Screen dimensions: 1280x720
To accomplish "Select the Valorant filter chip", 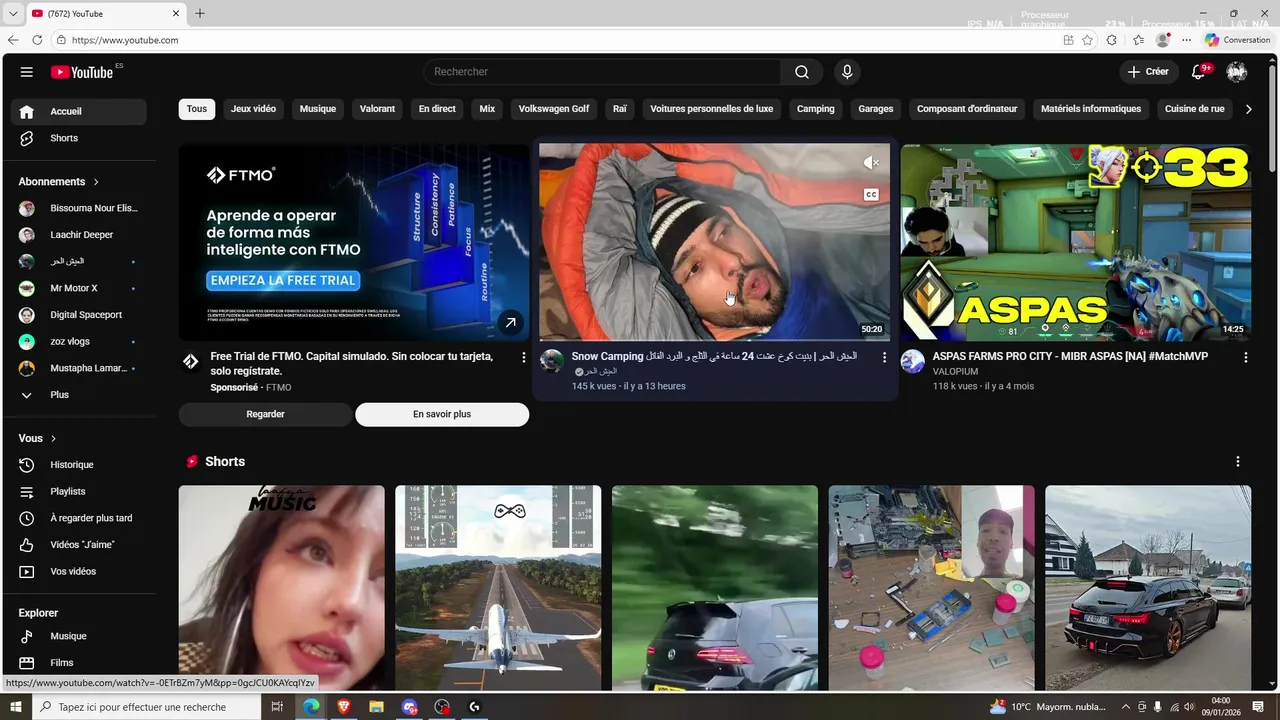I will pyautogui.click(x=377, y=109).
